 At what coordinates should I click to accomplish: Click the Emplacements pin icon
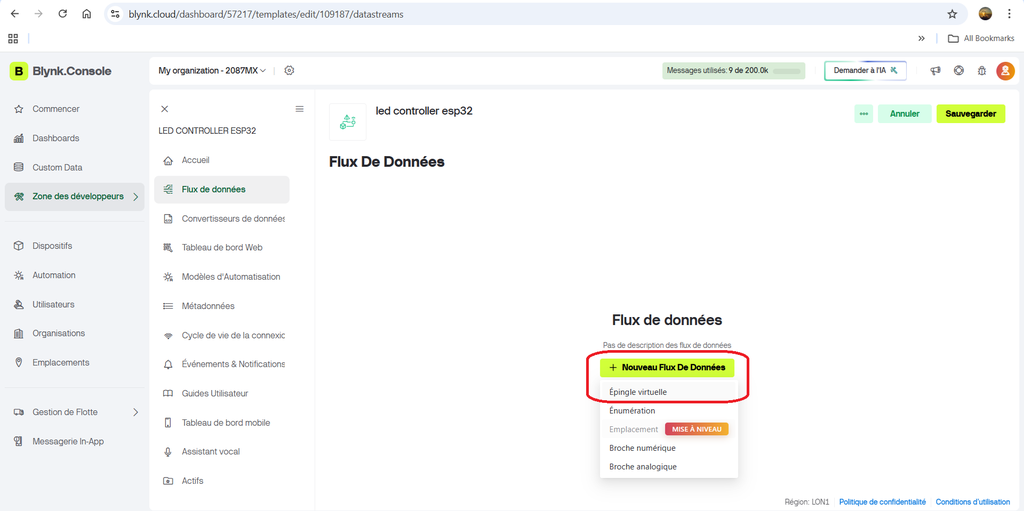(19, 363)
